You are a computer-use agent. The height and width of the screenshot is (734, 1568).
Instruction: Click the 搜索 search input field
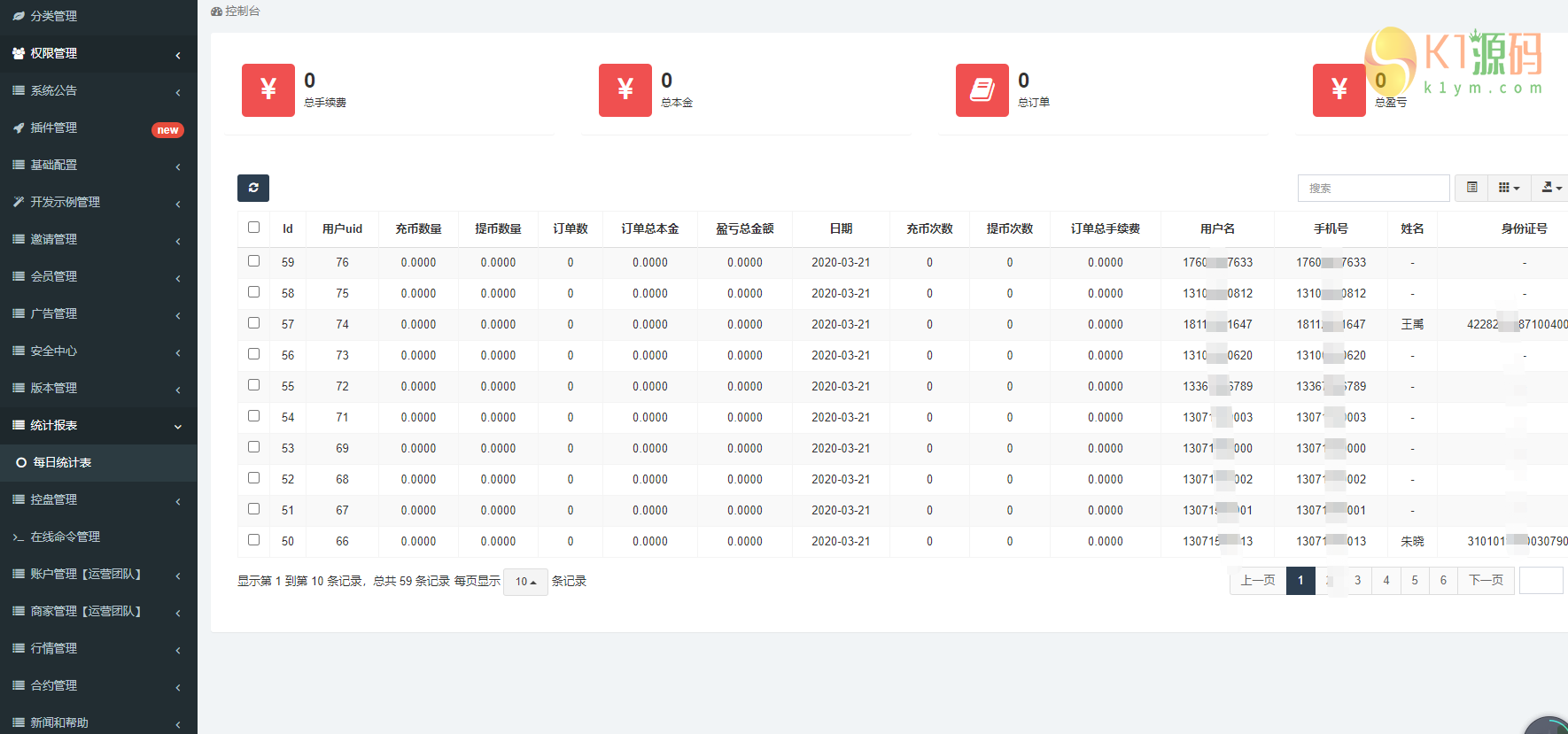[x=1374, y=188]
